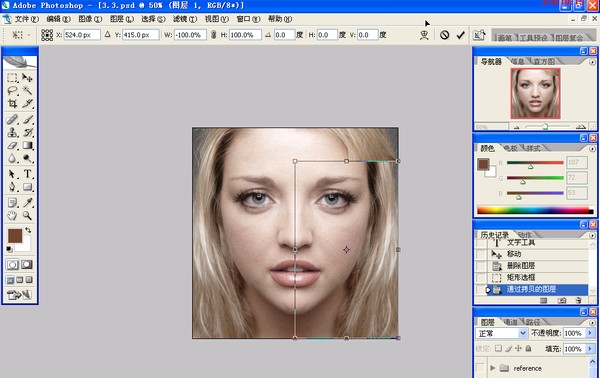The image size is (600, 378).
Task: Toggle maintain aspect ratio chain link
Action: [214, 35]
